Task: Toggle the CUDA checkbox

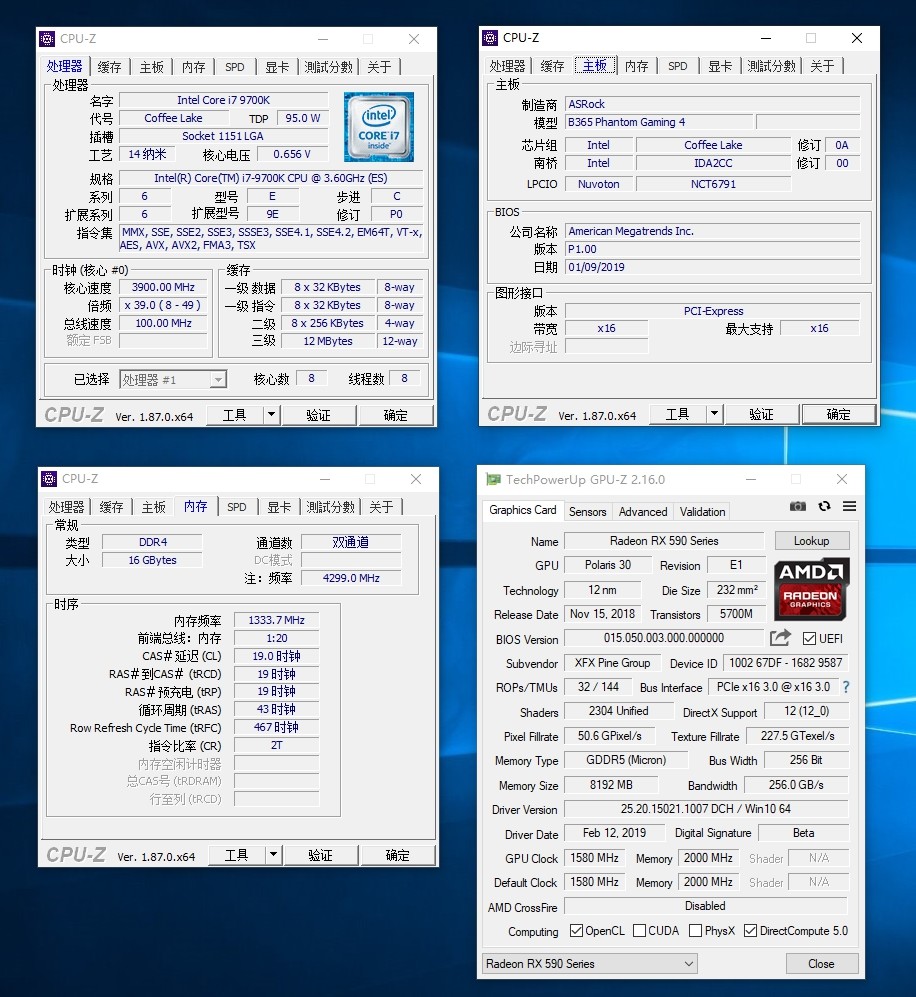Action: point(639,930)
